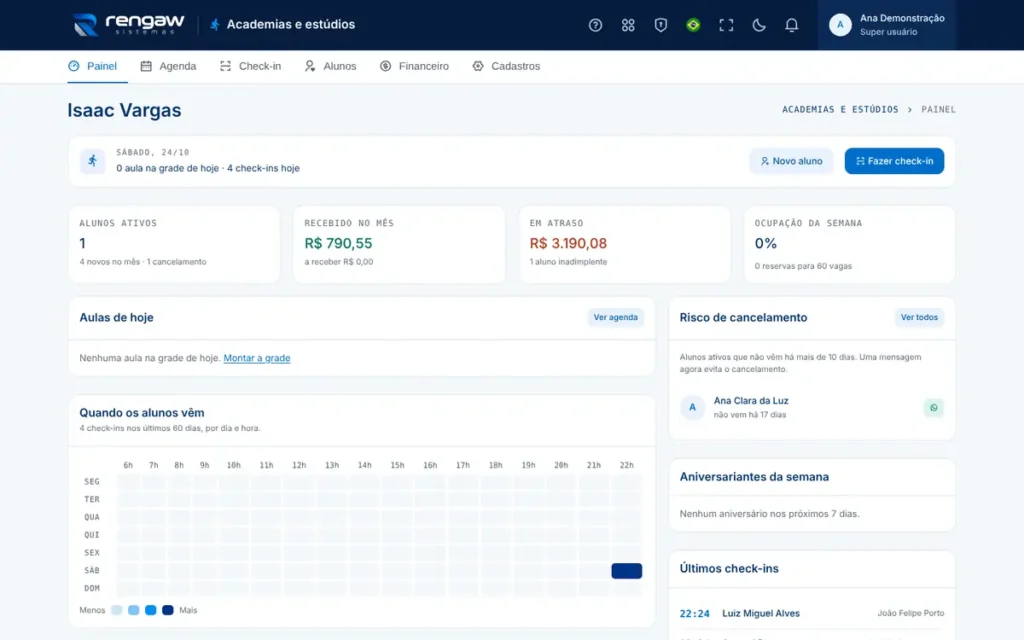Click the Rengaw Sistemas logo

(128, 25)
